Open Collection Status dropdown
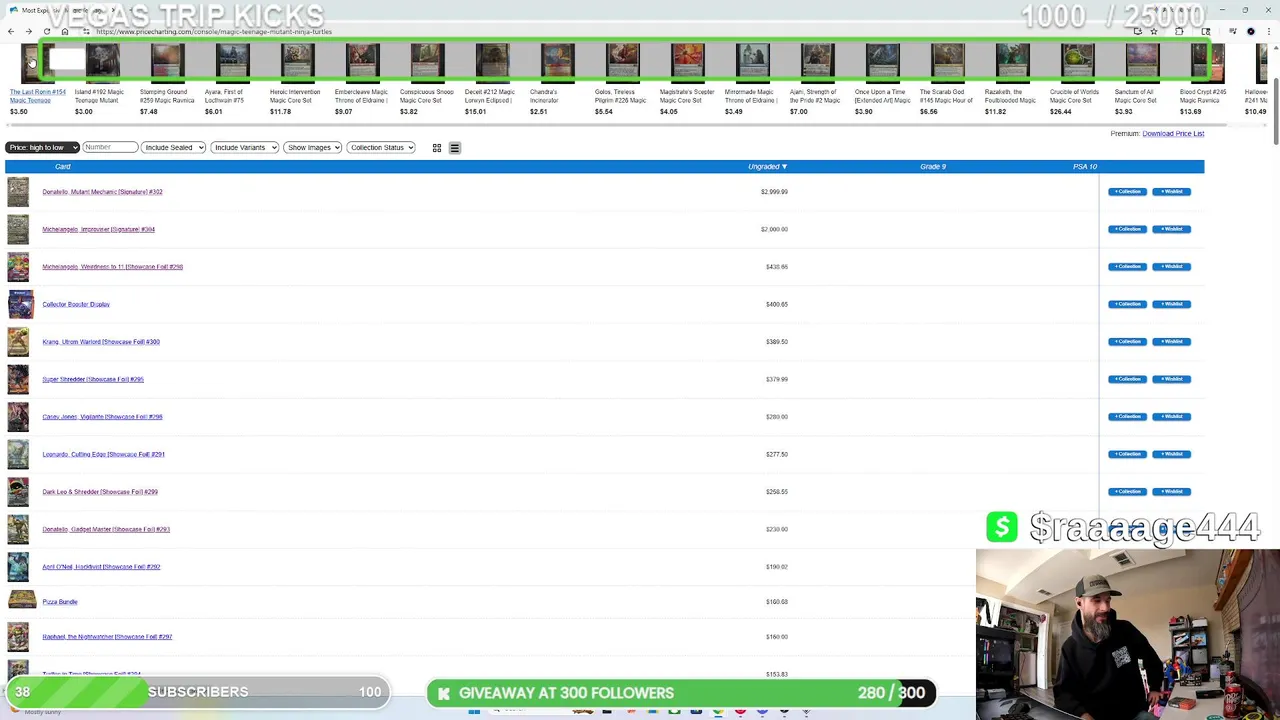The height and width of the screenshot is (720, 1280). [381, 148]
